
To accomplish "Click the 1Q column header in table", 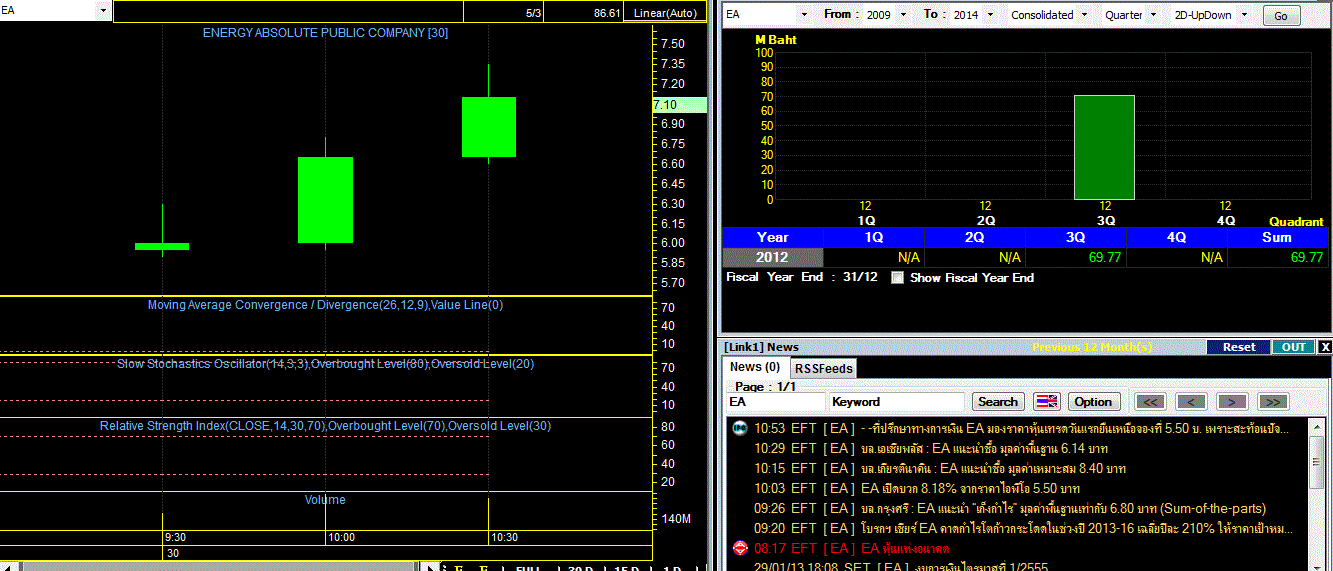I will [x=873, y=237].
